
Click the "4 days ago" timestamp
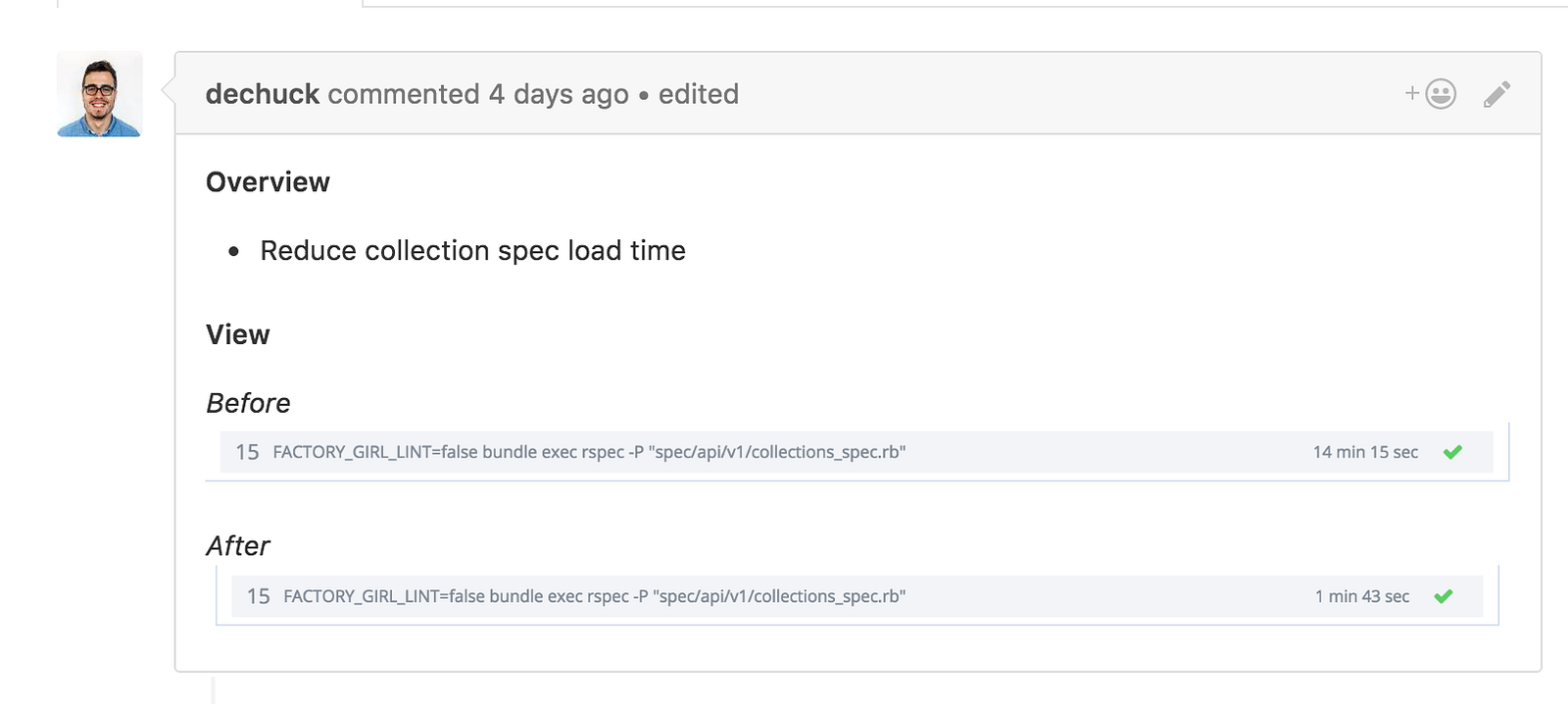click(x=559, y=94)
